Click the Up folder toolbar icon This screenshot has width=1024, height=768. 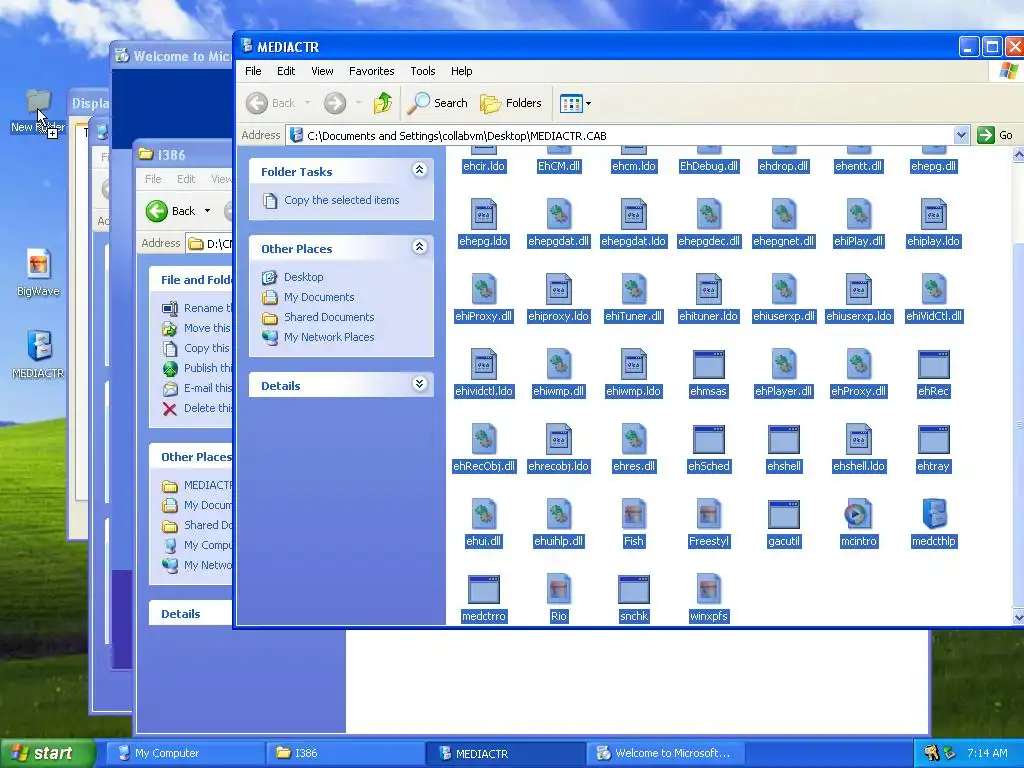click(383, 103)
